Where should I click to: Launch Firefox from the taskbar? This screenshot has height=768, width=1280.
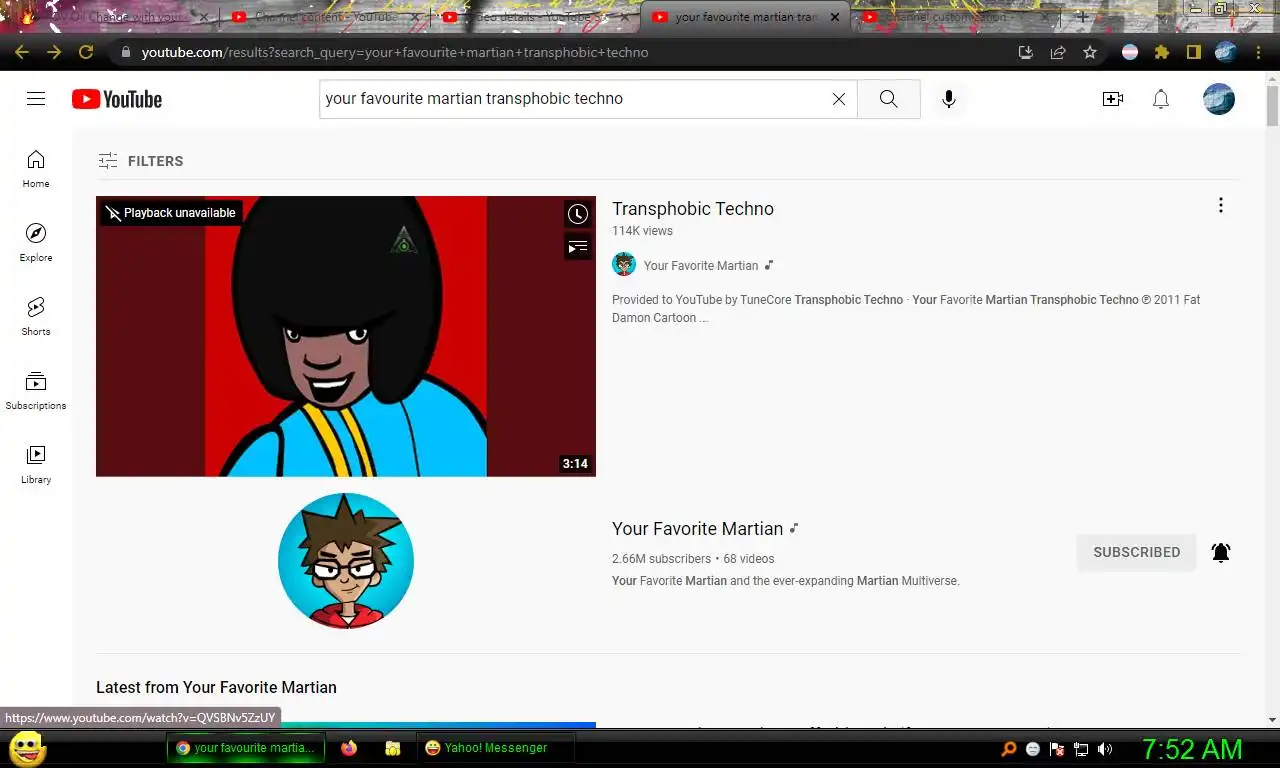point(349,748)
